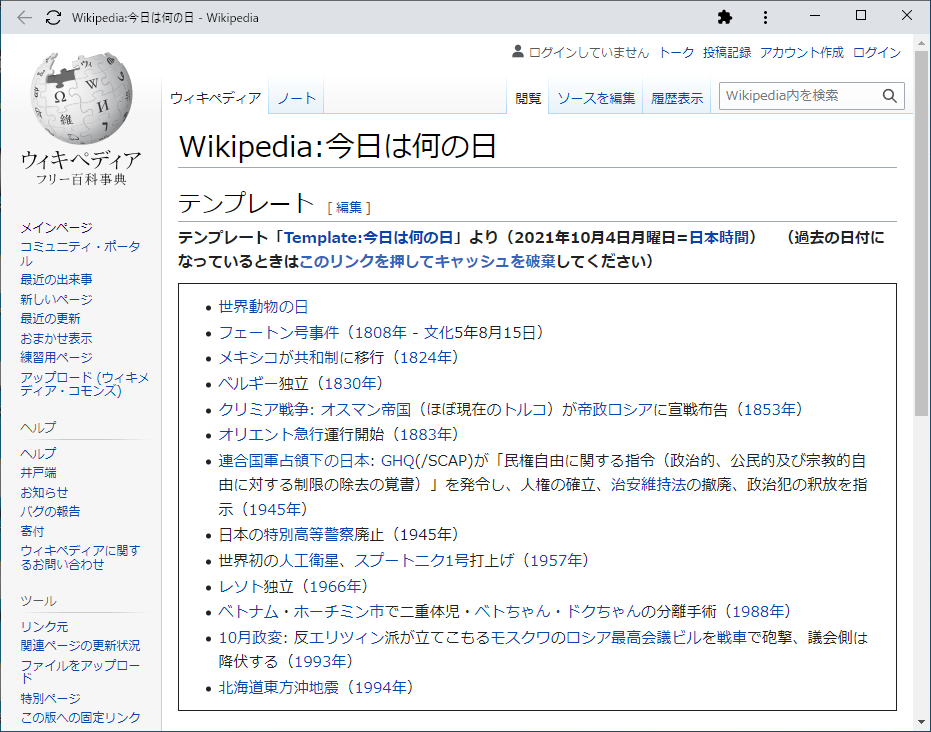Image resolution: width=931 pixels, height=732 pixels.
Task: Maximize the browser window
Action: 861,15
